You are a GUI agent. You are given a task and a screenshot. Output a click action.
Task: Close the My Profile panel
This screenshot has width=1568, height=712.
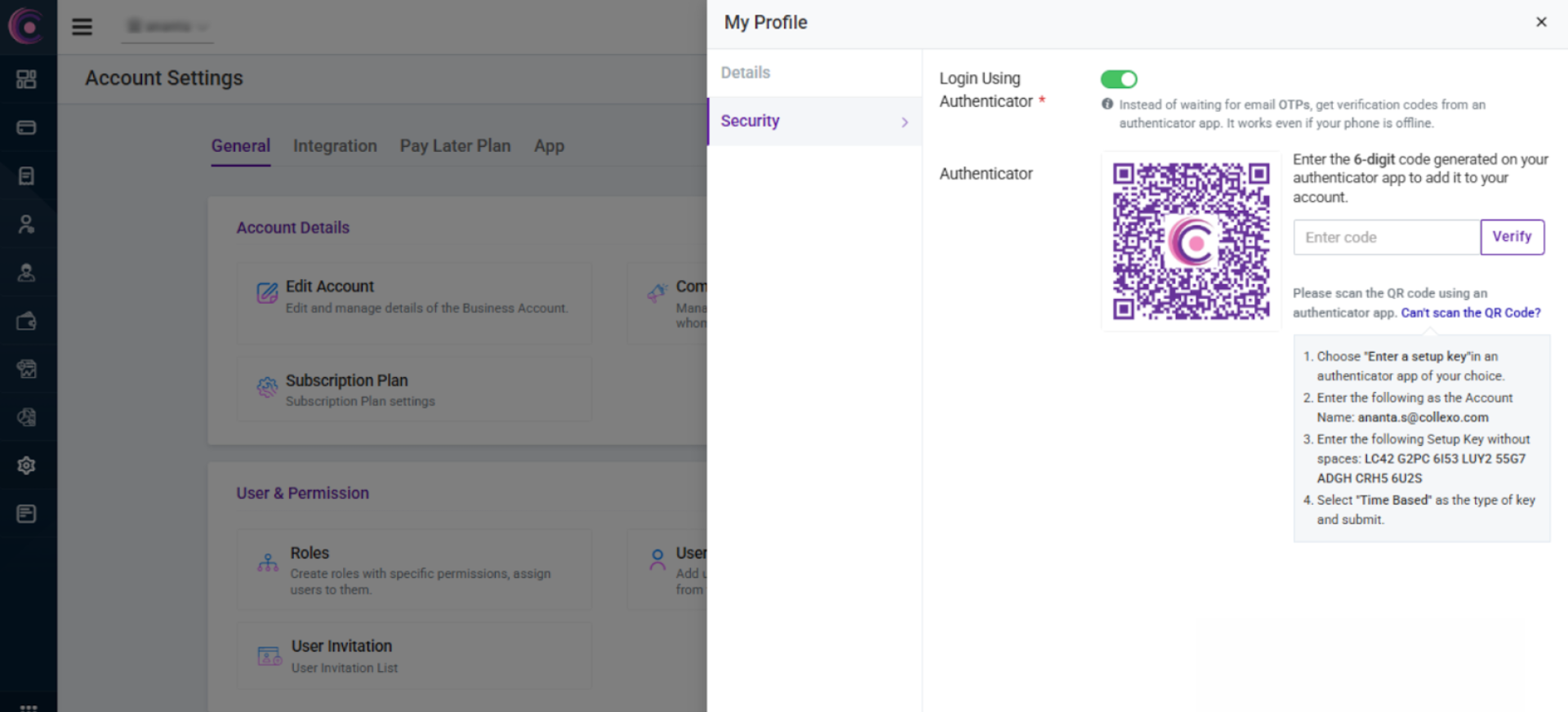[x=1541, y=22]
